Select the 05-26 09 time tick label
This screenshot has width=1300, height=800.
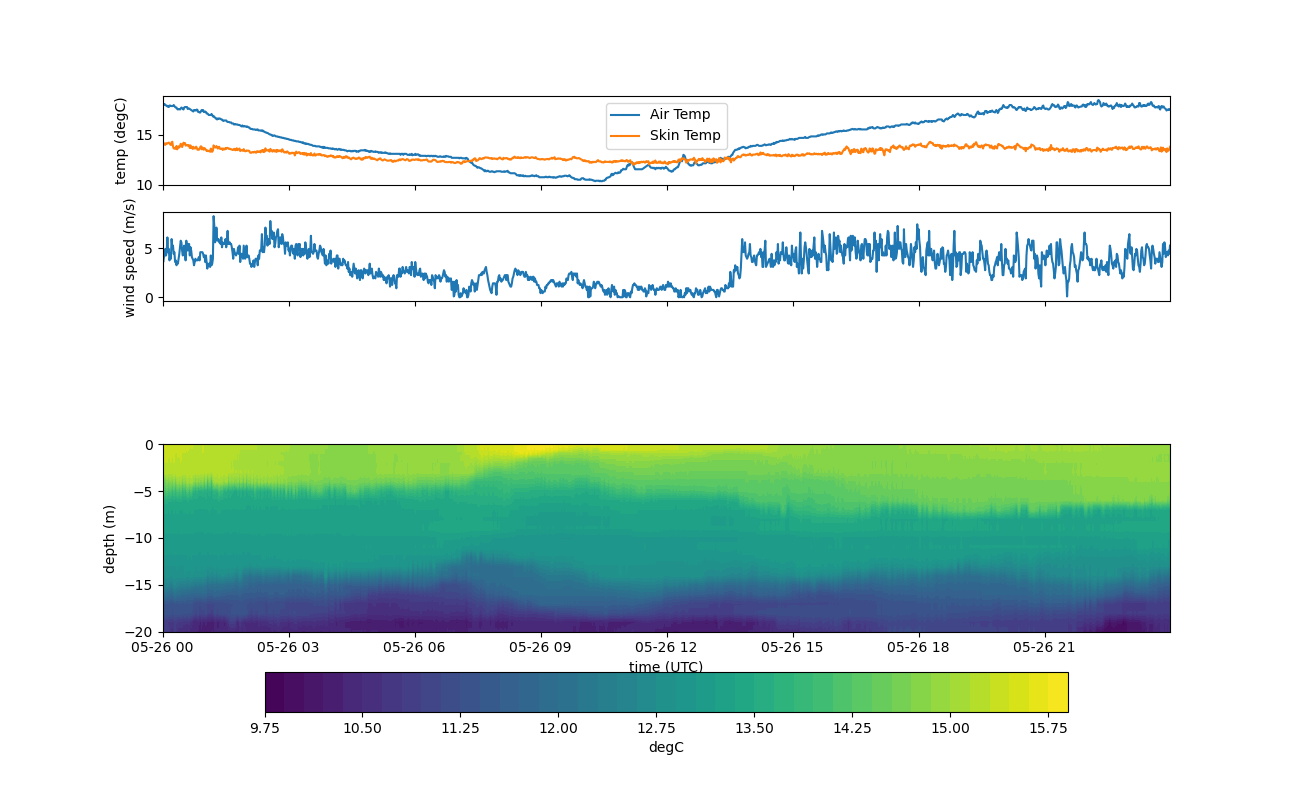tap(541, 647)
